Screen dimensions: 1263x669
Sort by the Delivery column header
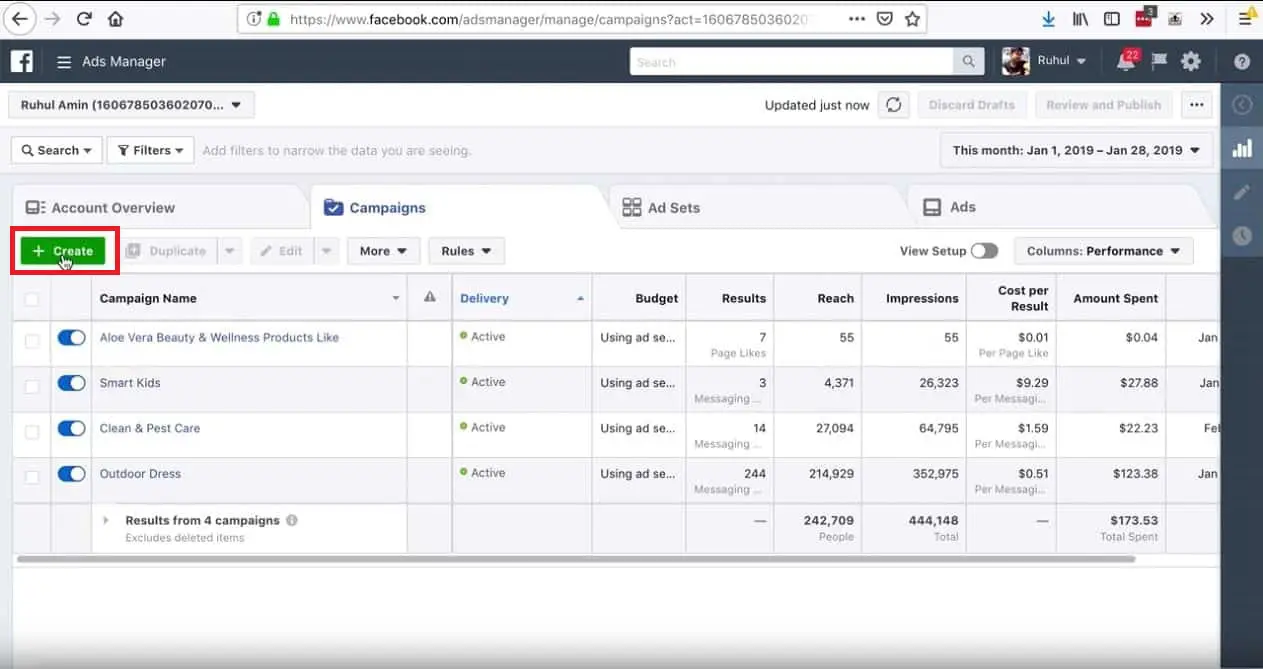point(521,298)
